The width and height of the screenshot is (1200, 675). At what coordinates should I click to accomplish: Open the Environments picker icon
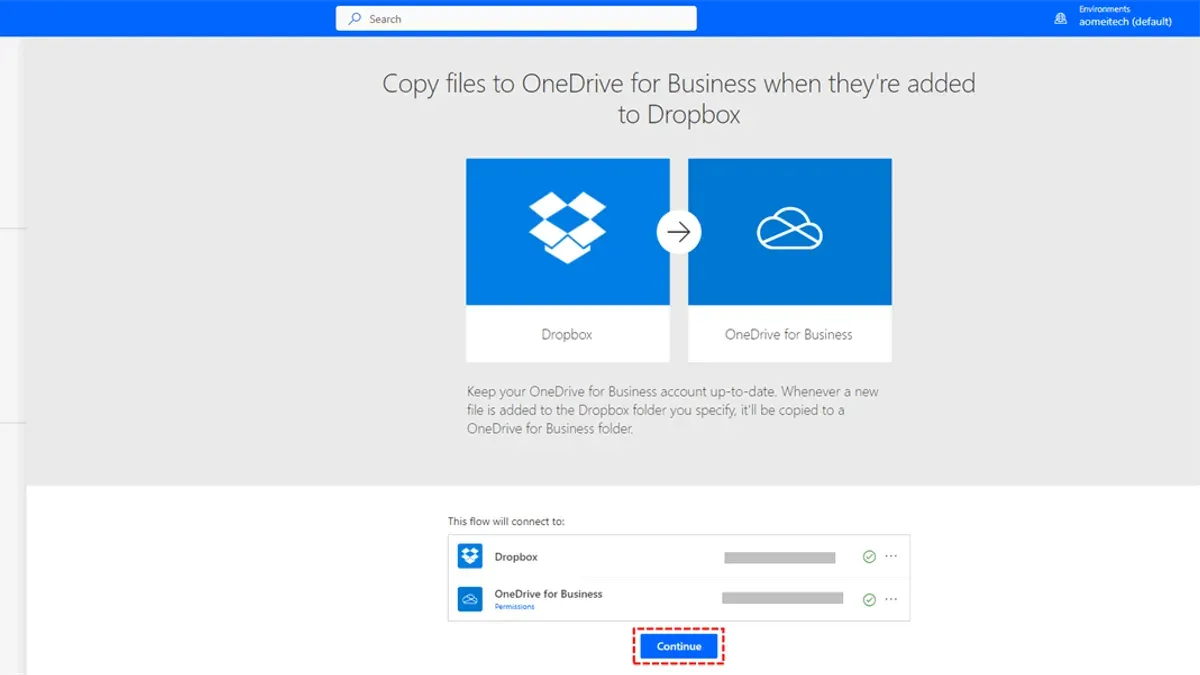point(1061,18)
